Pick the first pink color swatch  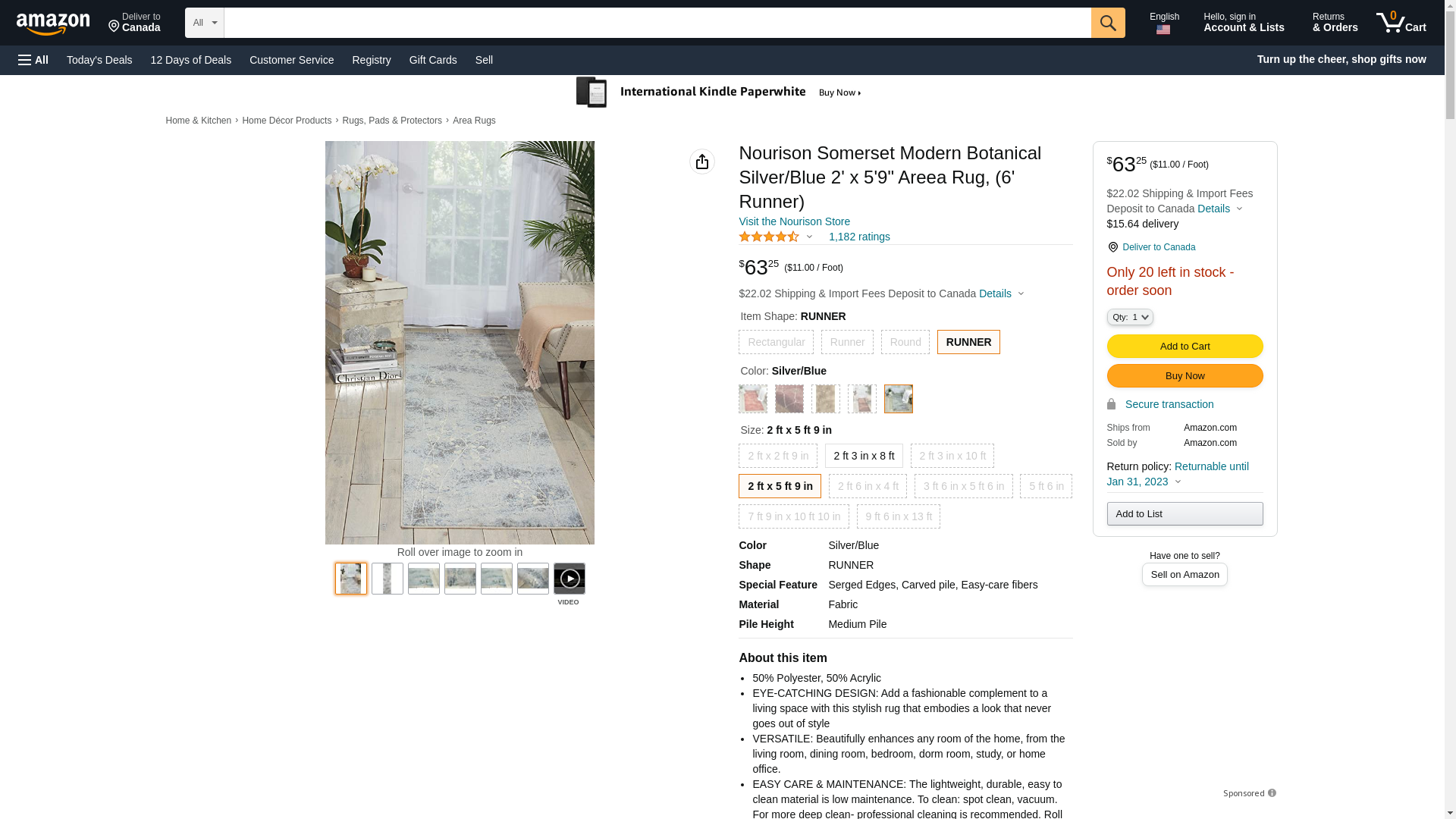tap(753, 399)
